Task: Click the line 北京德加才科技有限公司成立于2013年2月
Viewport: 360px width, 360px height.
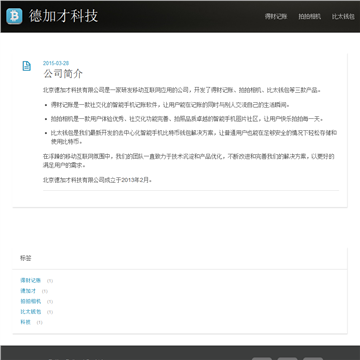Action: point(98,180)
